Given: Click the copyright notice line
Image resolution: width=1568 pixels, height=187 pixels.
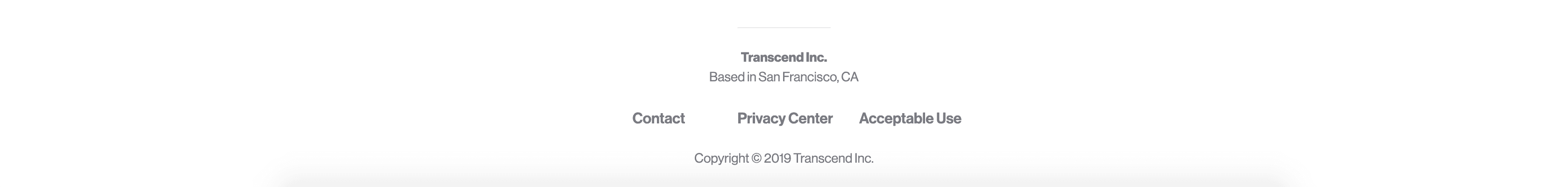Looking at the screenshot, I should click(x=784, y=158).
